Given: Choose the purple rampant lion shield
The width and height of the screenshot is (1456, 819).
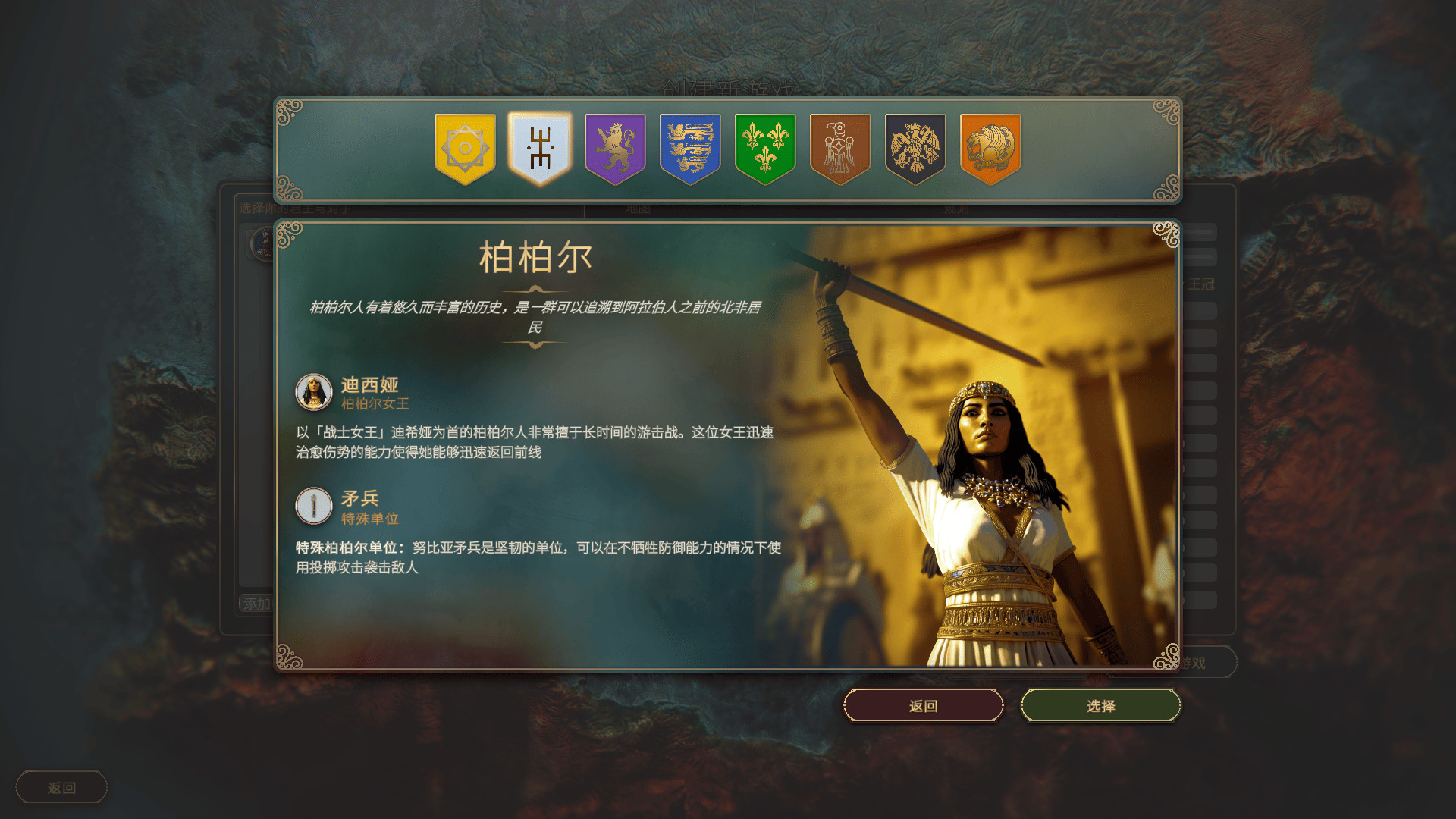Looking at the screenshot, I should [615, 149].
